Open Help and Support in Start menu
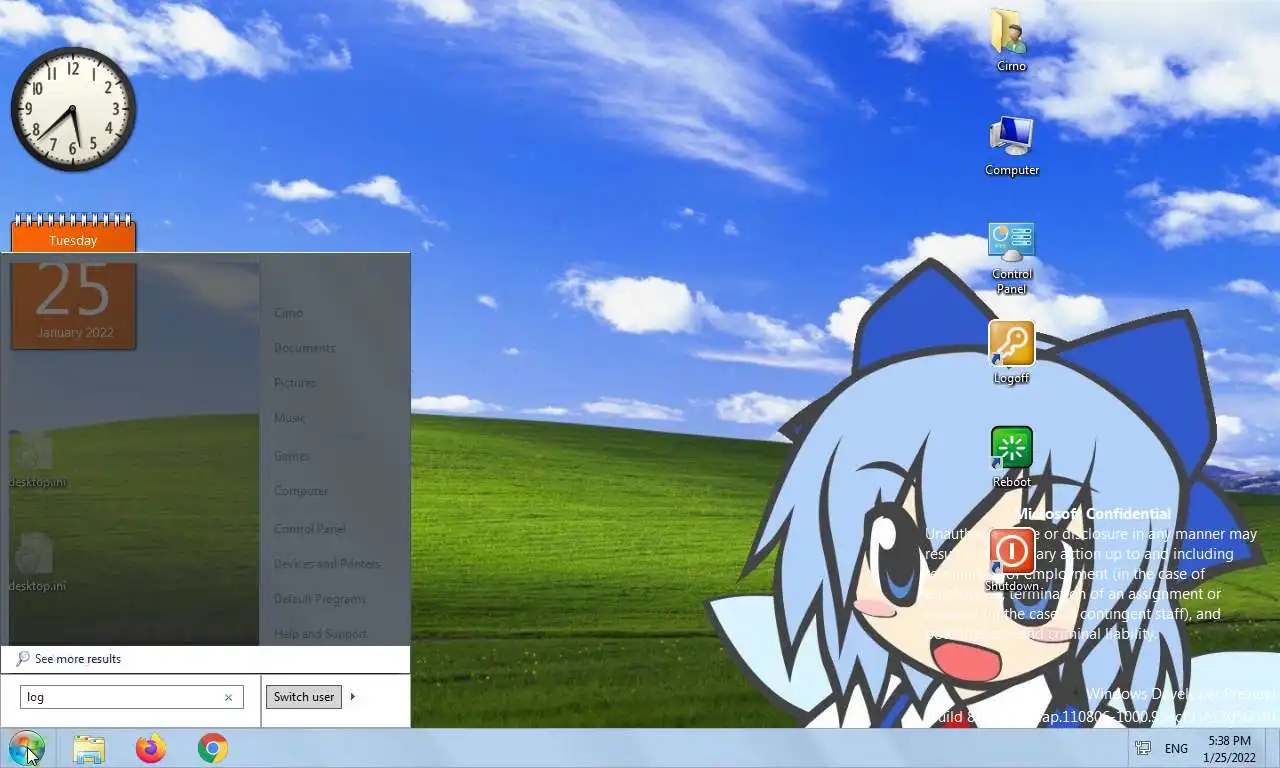 (320, 634)
